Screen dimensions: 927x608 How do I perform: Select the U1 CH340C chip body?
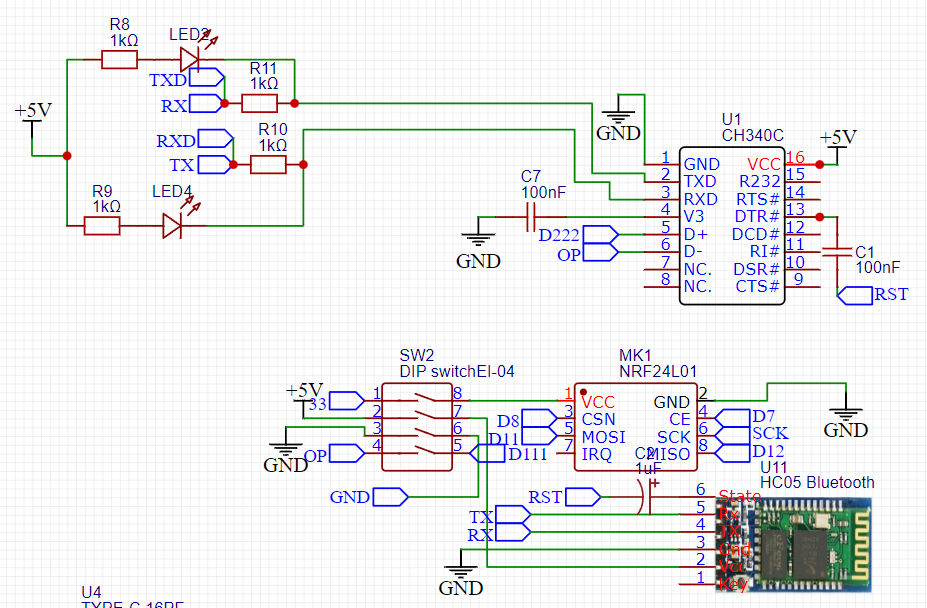(732, 226)
